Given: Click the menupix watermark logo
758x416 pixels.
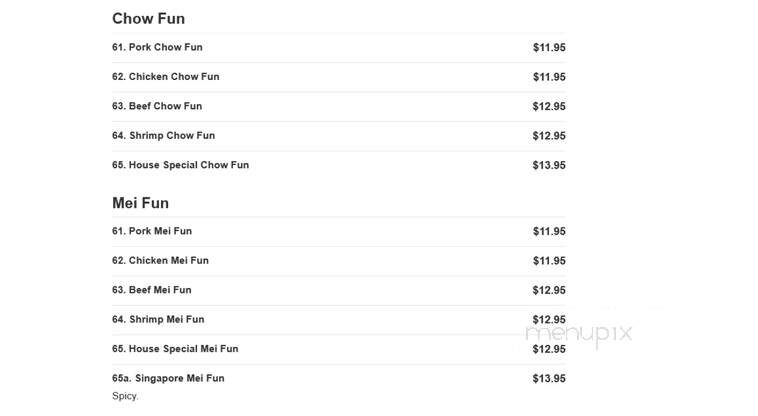Looking at the screenshot, I should pos(579,333).
